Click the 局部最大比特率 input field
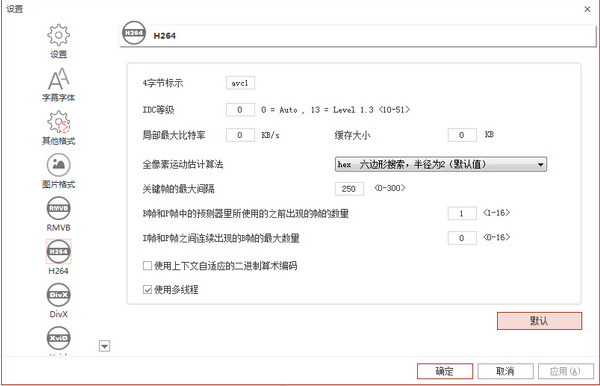The width and height of the screenshot is (600, 386). (240, 135)
